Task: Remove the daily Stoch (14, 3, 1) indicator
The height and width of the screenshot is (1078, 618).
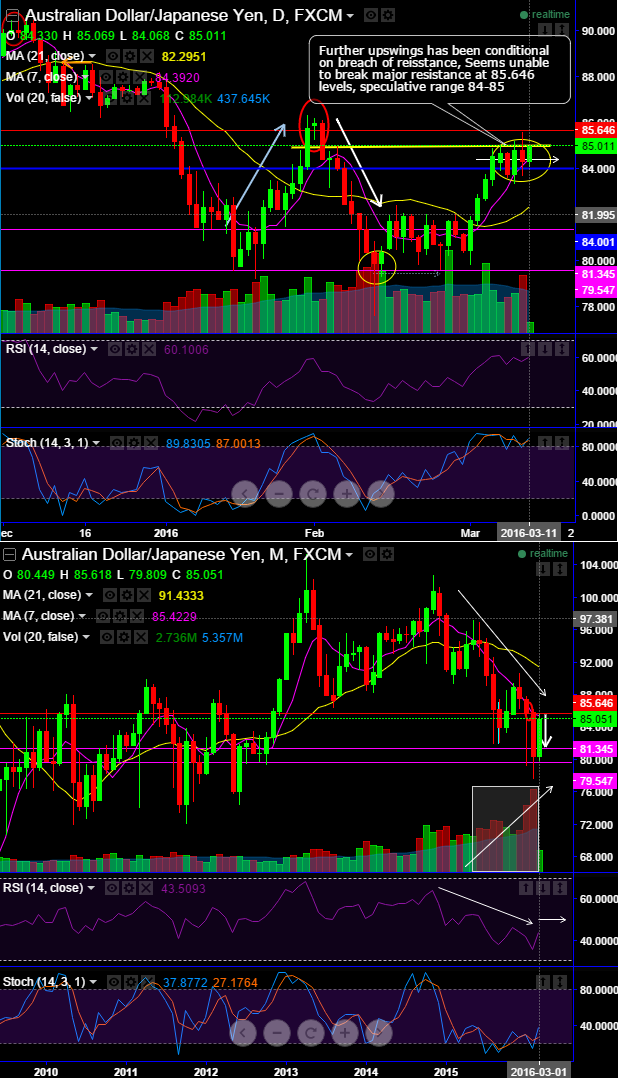Action: point(151,443)
